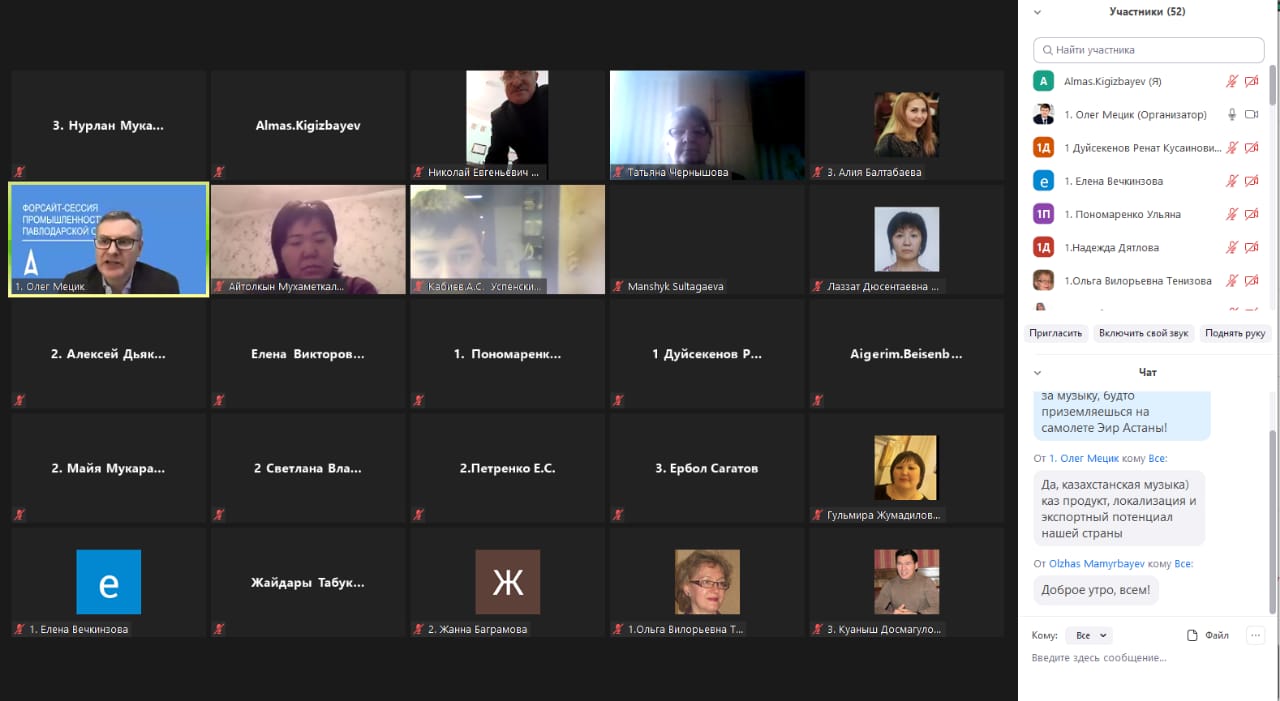Click the 2. Алексей Дьяк tile
This screenshot has height=701, width=1280.
point(108,354)
